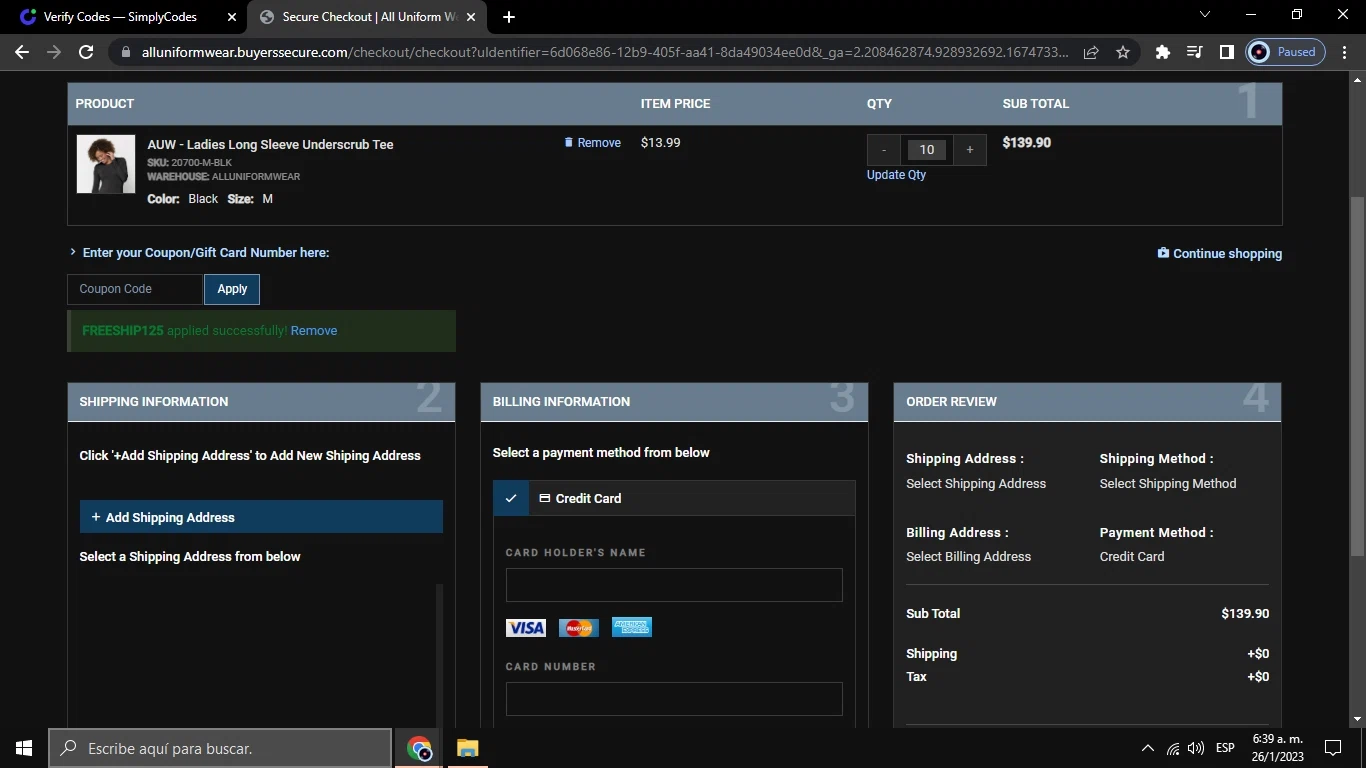Click the Chrome icon in taskbar

[x=419, y=748]
